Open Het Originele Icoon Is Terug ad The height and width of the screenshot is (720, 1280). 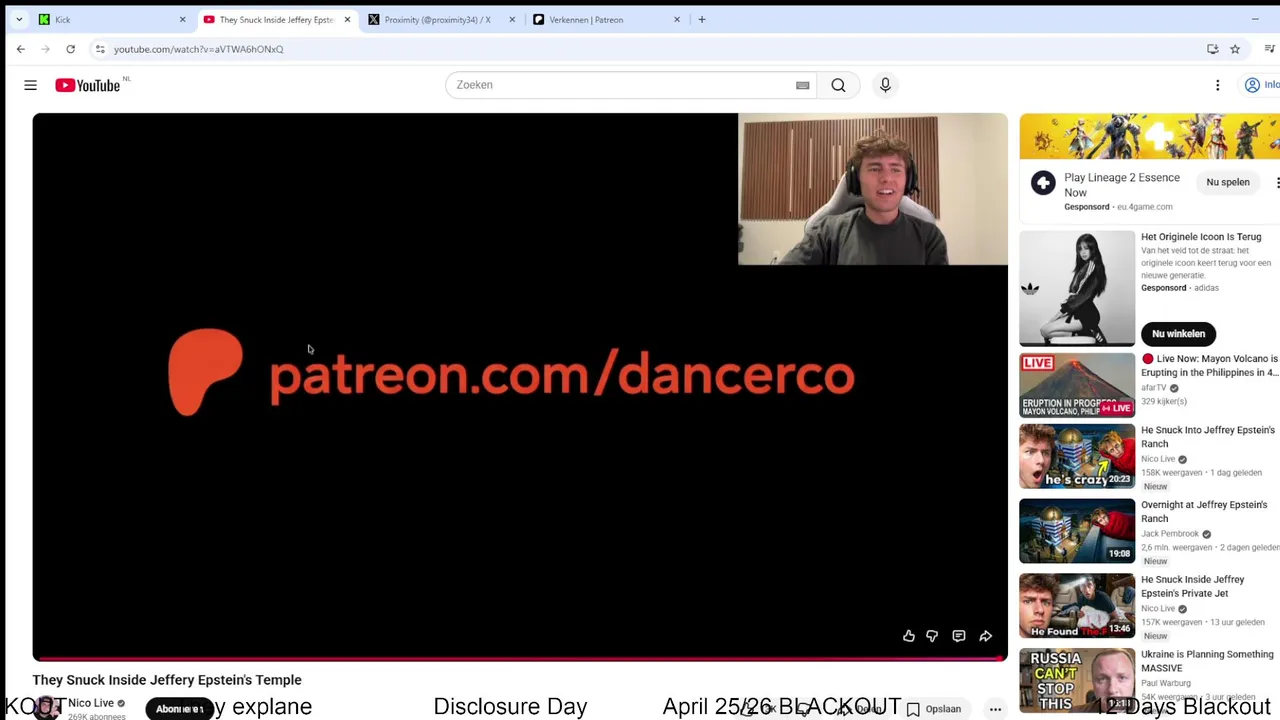(x=1201, y=237)
